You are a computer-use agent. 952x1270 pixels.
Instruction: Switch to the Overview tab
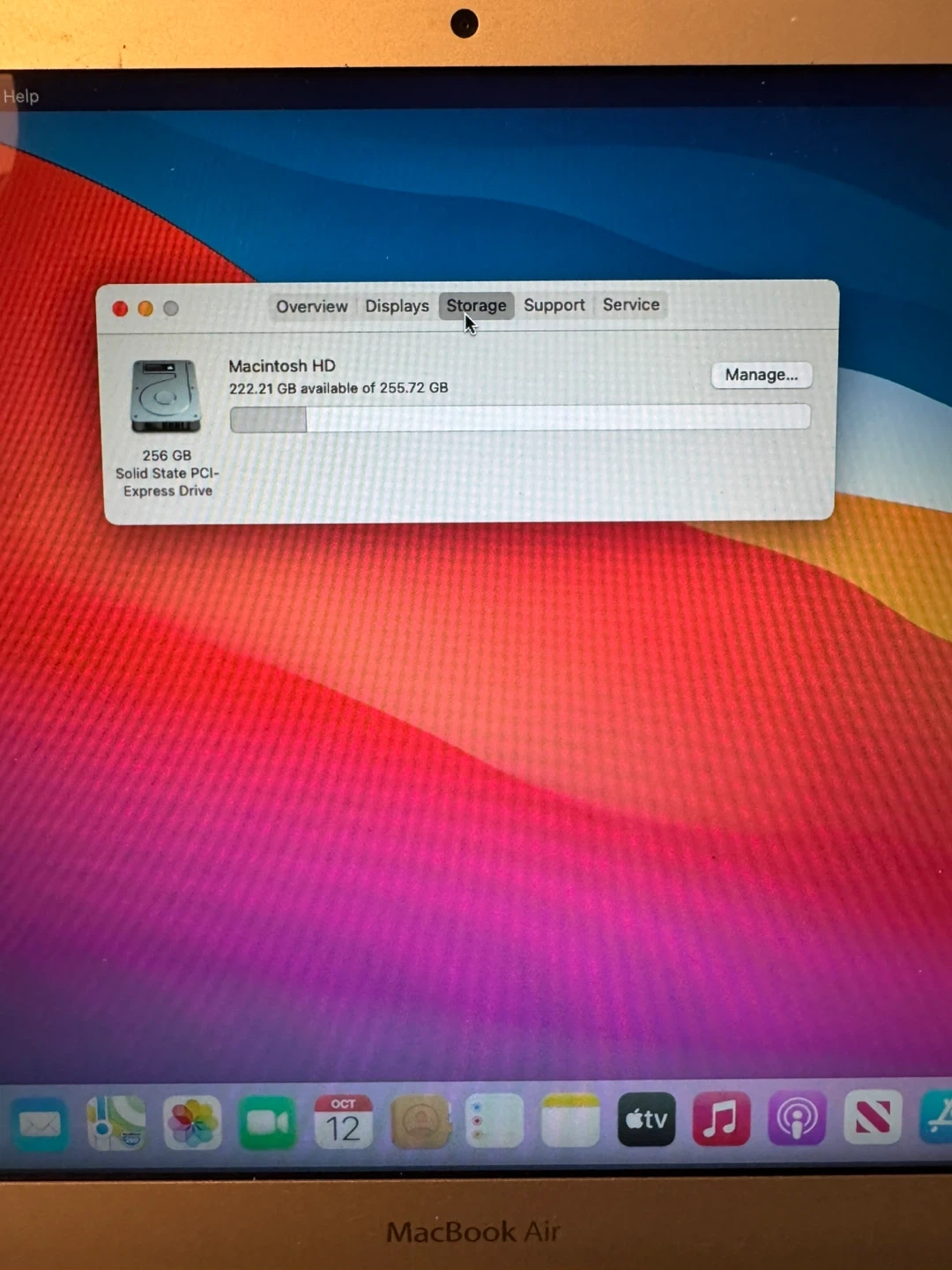[x=311, y=306]
